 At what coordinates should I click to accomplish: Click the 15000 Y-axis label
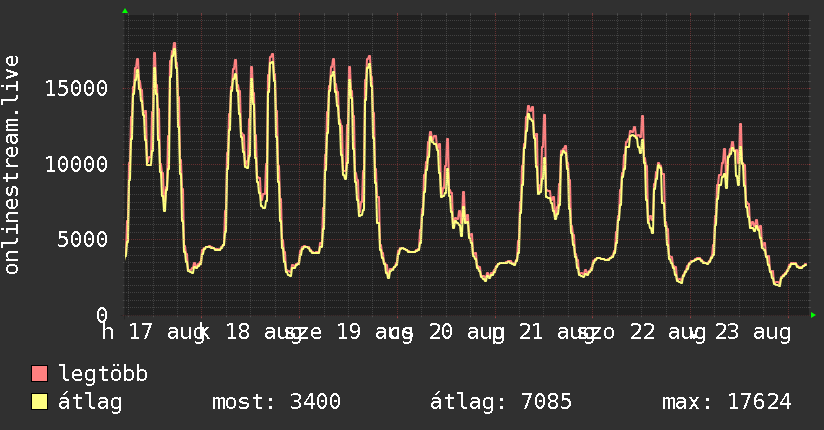point(76,88)
